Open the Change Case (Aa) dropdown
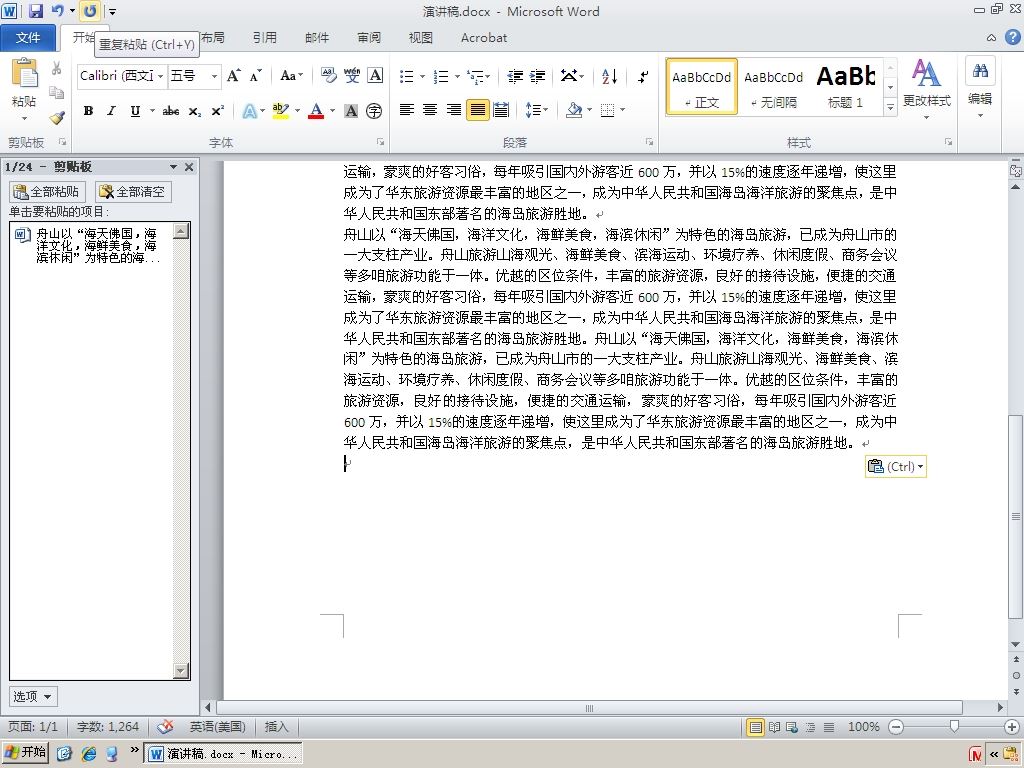 tap(291, 76)
